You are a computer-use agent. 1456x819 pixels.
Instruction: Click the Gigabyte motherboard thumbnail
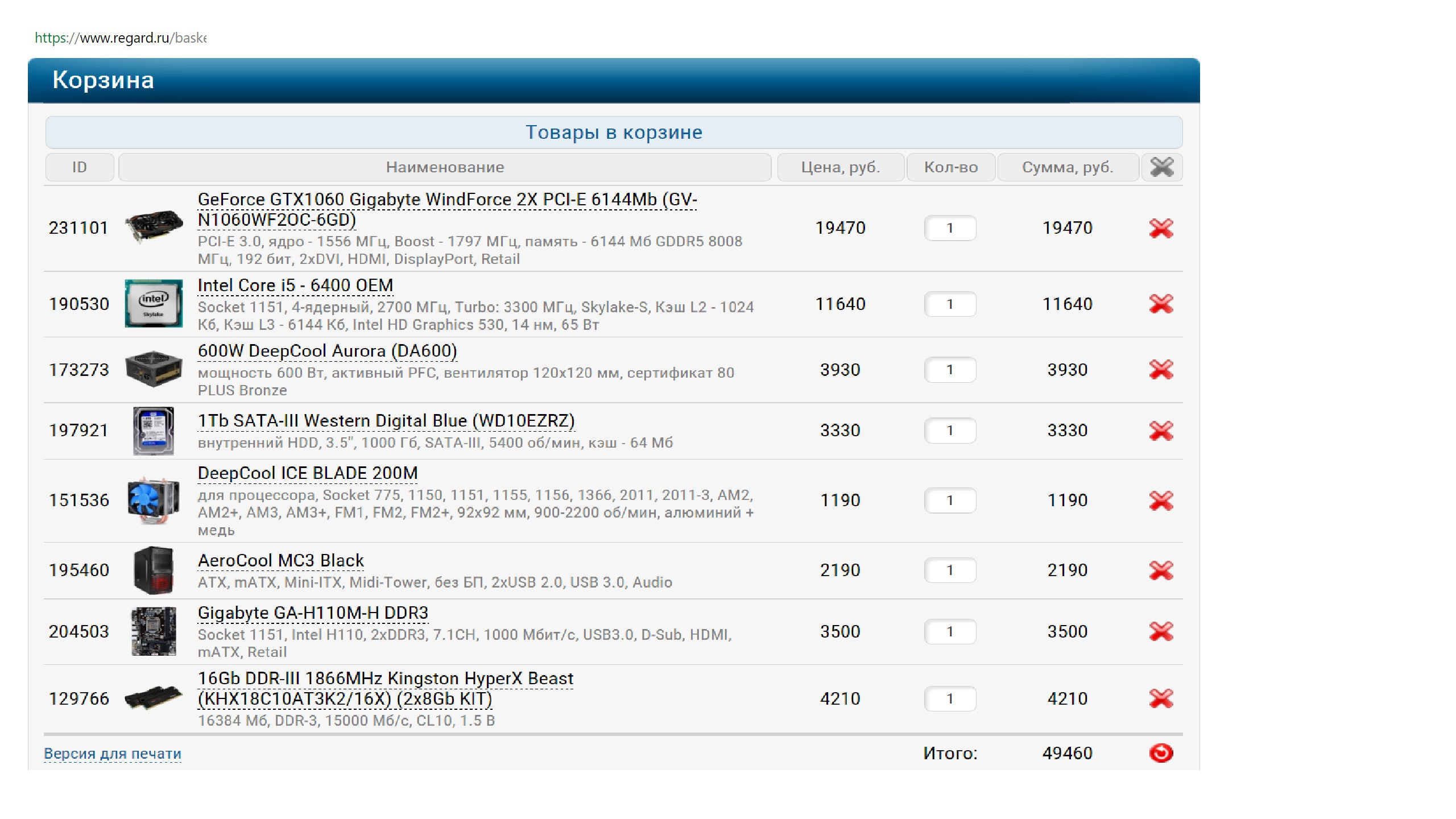point(154,631)
